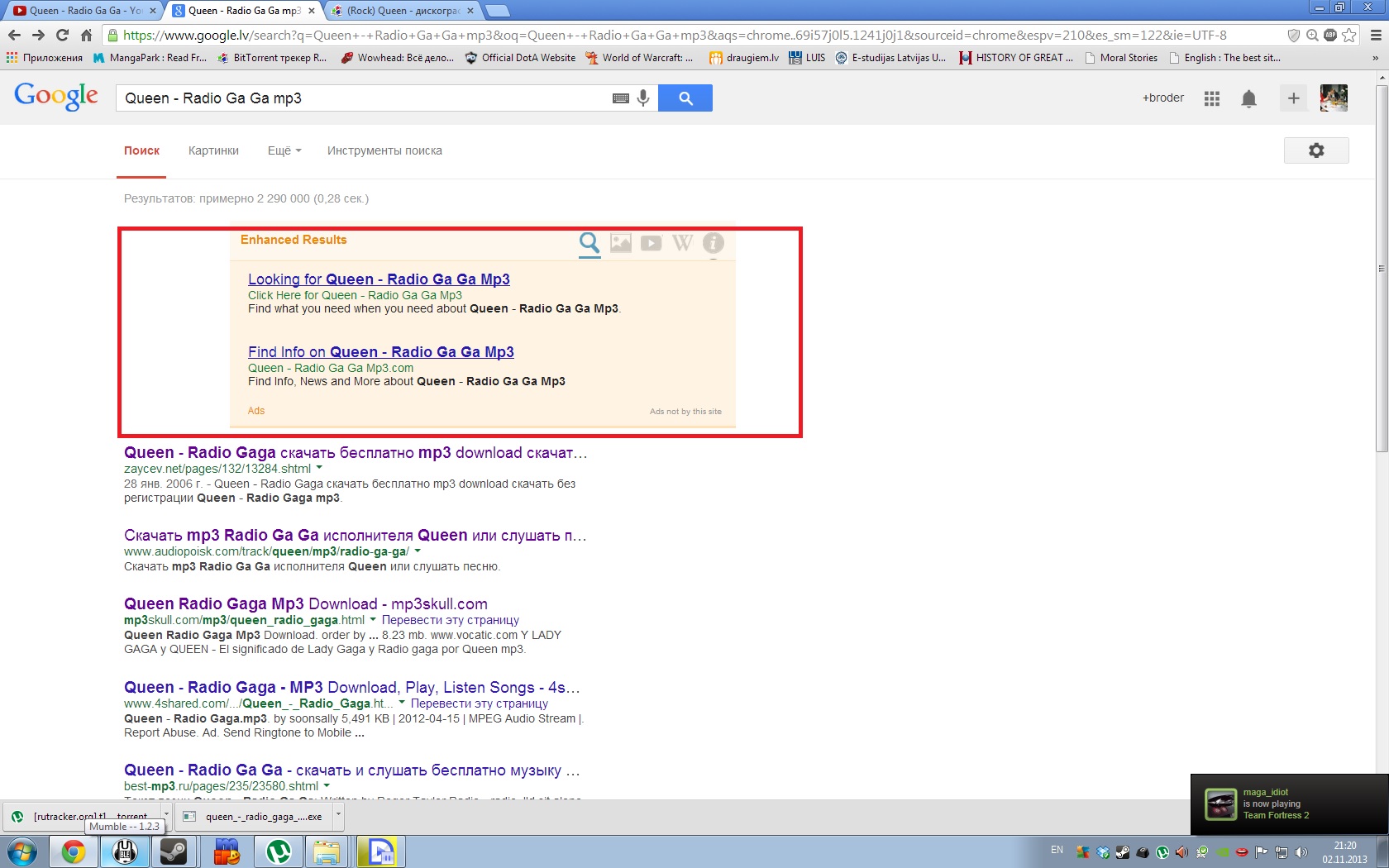The height and width of the screenshot is (868, 1389).
Task: Open Looking for Queen Radio Ga Ga ad link
Action: [x=379, y=279]
